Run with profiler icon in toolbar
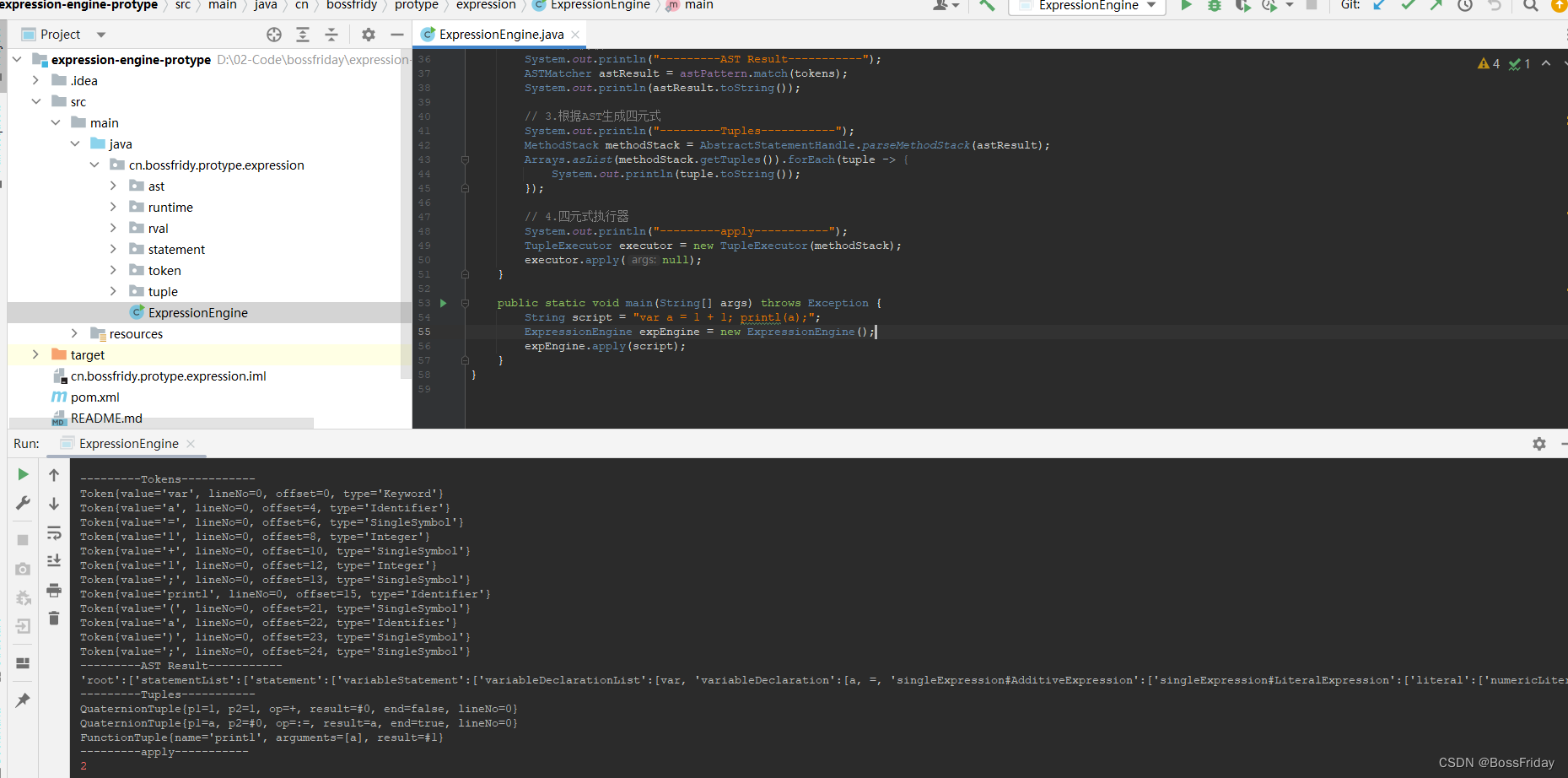 coord(1269,5)
